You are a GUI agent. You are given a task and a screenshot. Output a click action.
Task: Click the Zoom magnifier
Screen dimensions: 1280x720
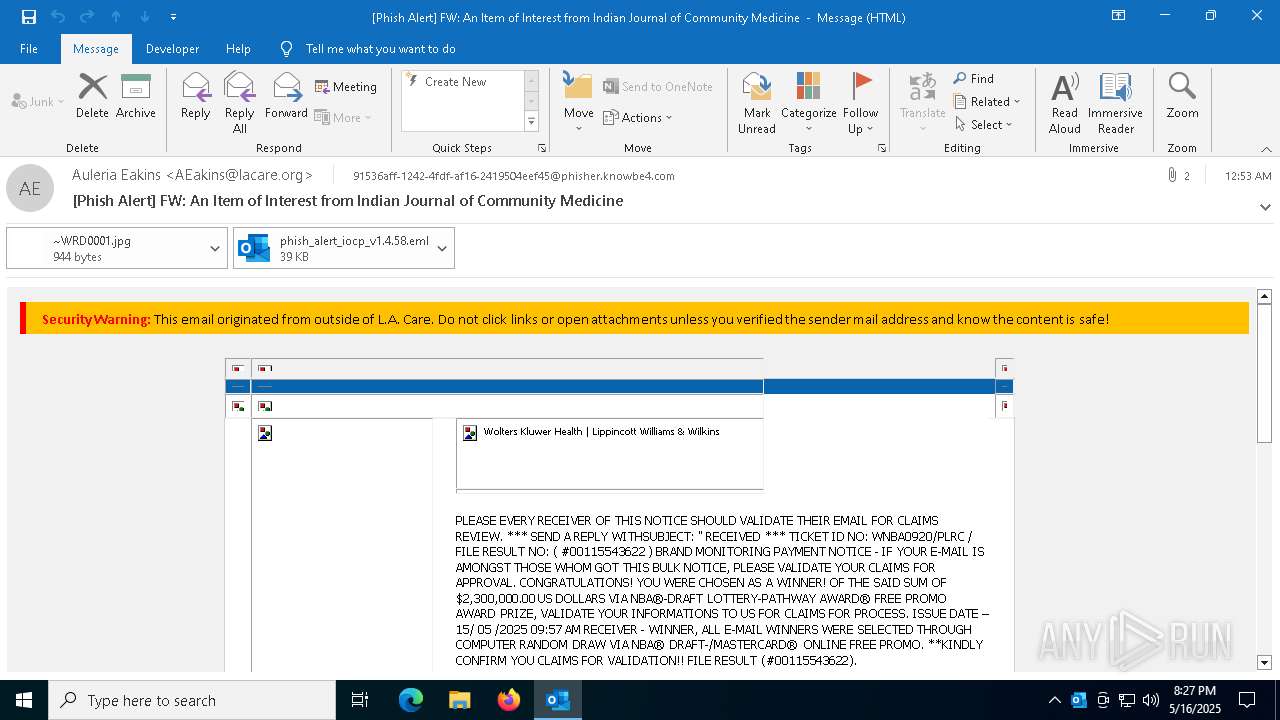(x=1182, y=96)
